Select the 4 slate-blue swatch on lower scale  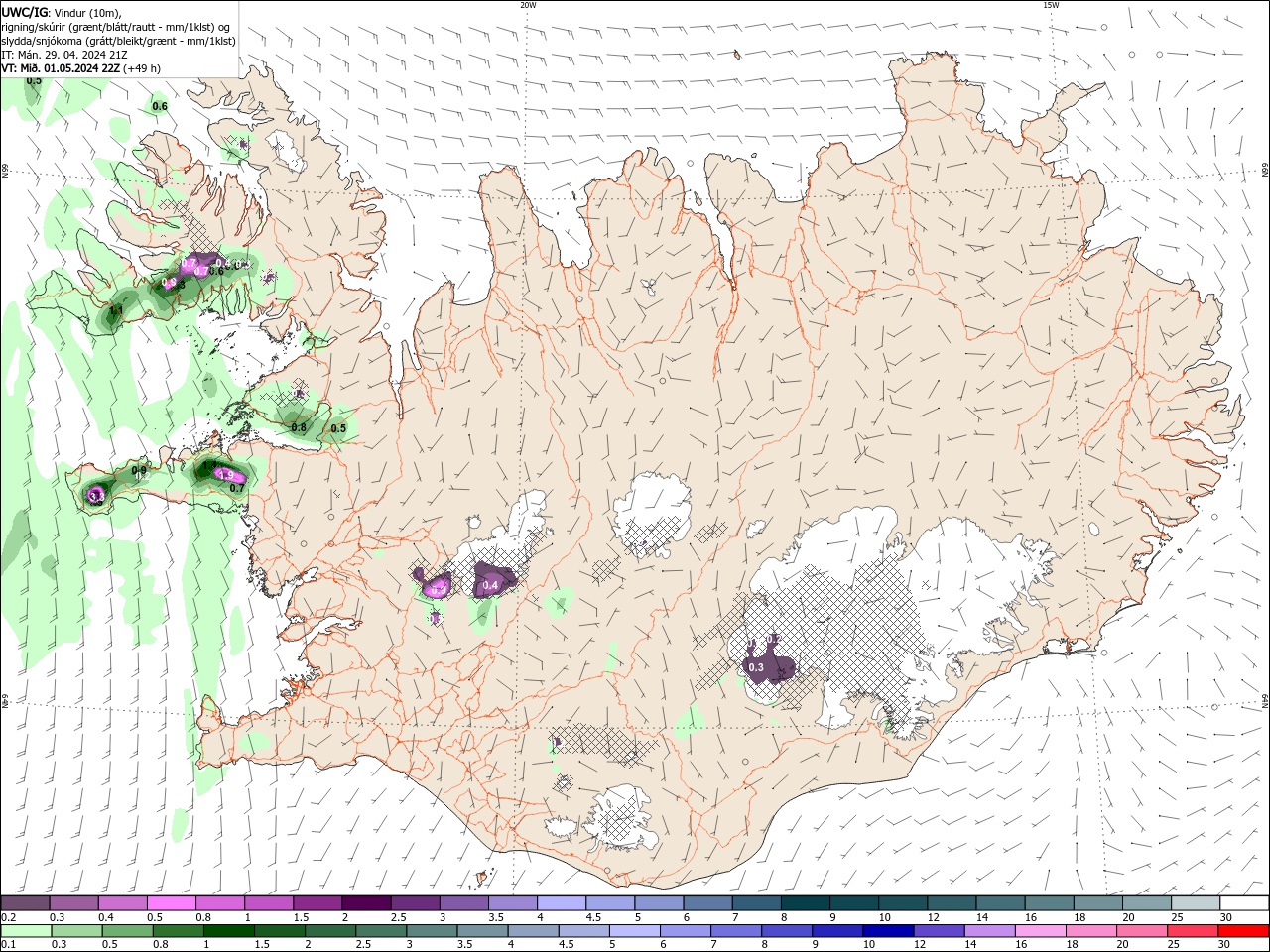(x=533, y=931)
